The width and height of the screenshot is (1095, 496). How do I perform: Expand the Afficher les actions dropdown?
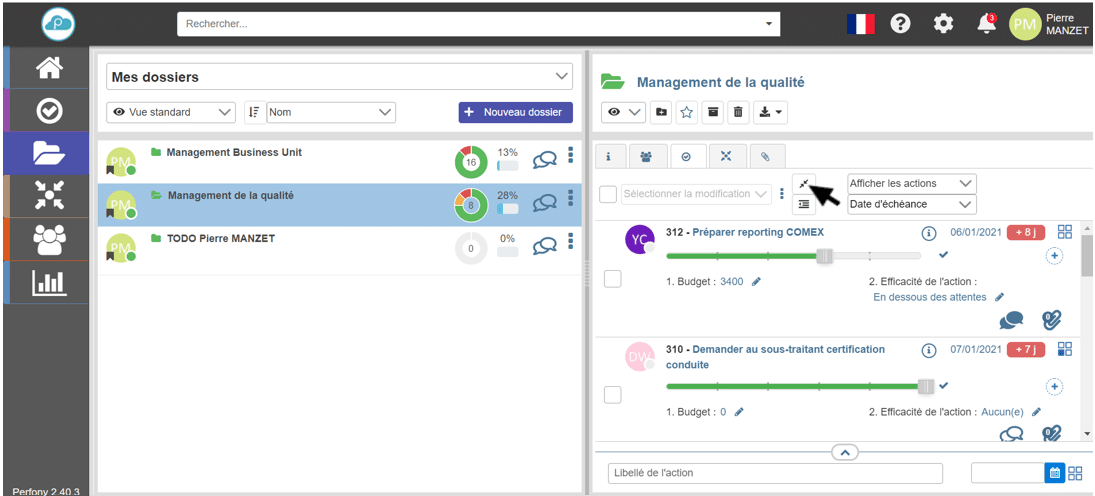click(x=911, y=184)
